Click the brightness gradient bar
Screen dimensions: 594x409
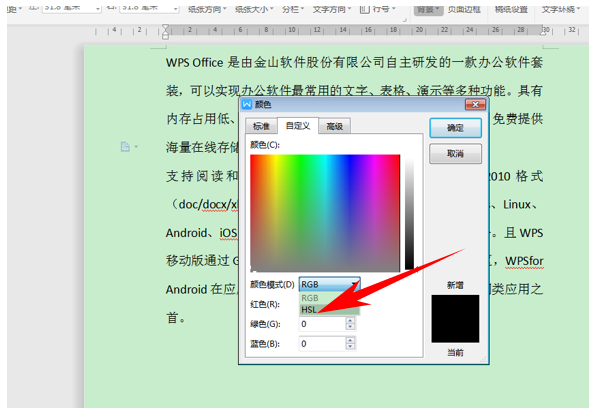tap(409, 213)
